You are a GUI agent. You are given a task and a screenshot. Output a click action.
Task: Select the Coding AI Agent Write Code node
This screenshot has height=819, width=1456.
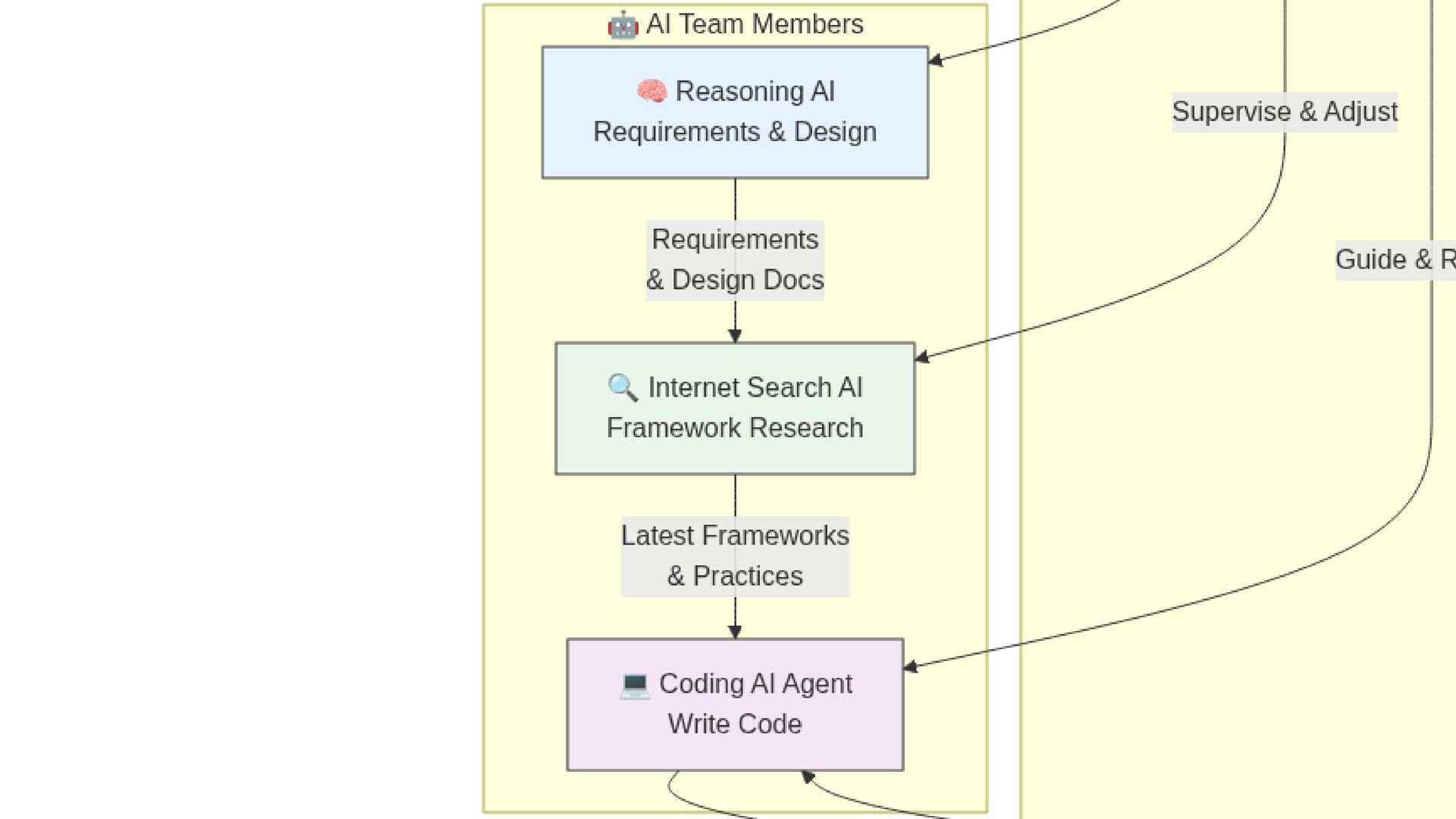click(x=735, y=704)
